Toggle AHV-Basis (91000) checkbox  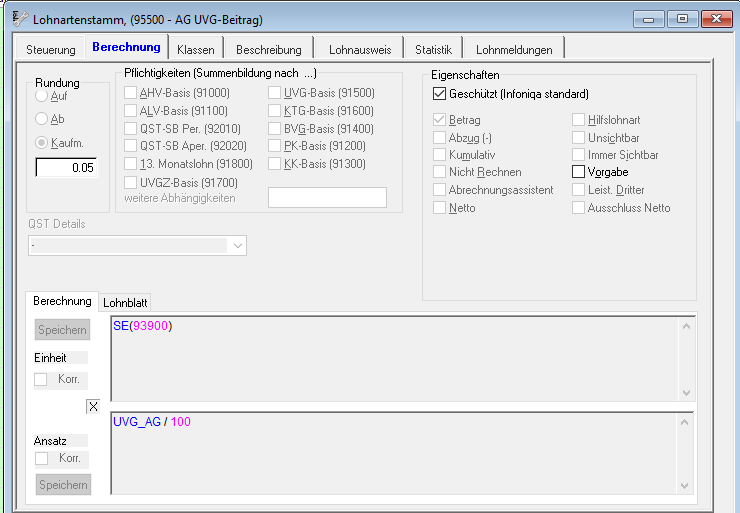tap(130, 93)
